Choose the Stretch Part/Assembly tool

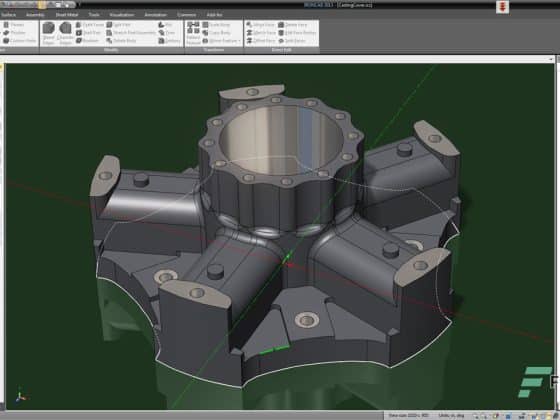click(x=131, y=32)
